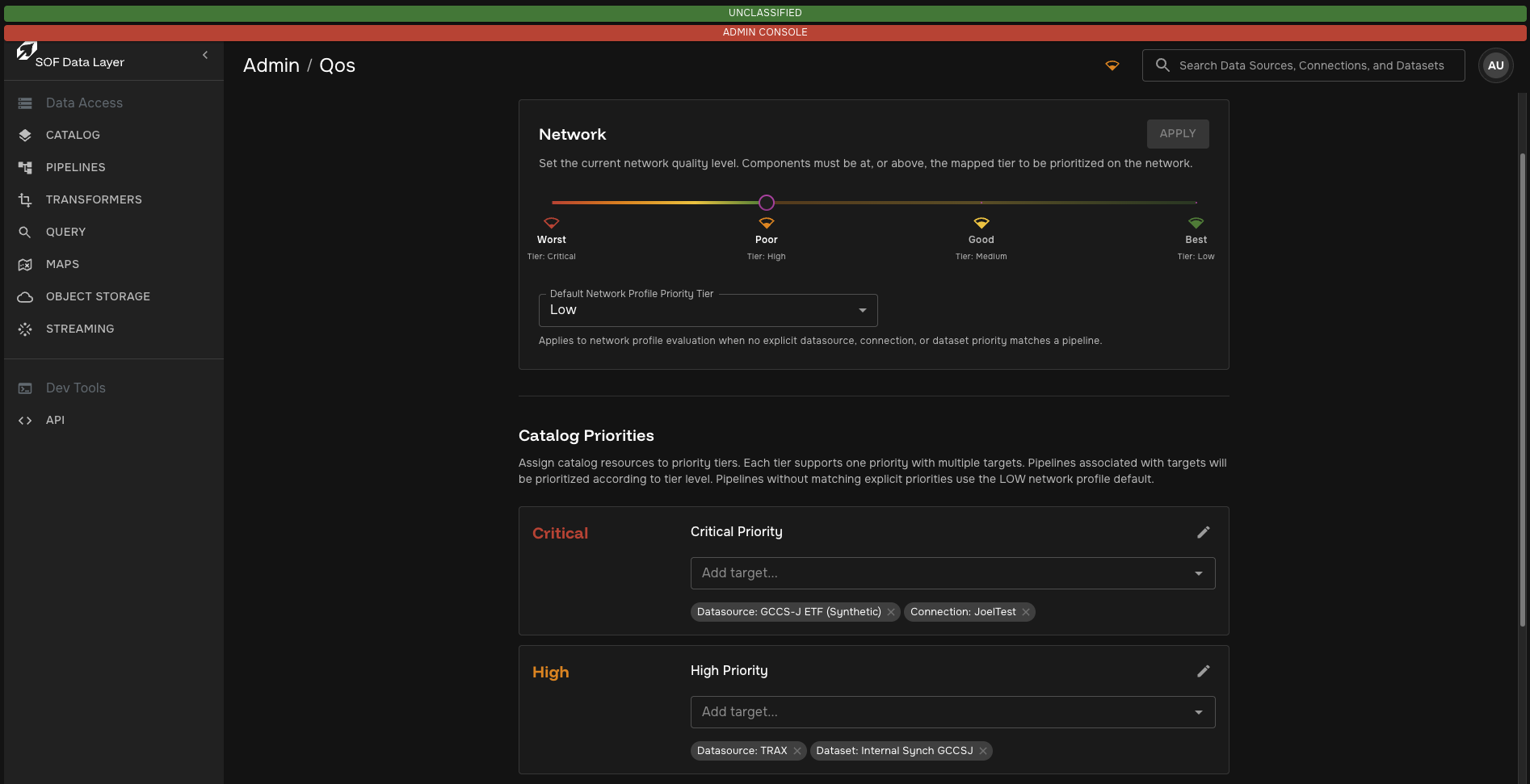This screenshot has width=1530, height=784.
Task: Click the search magnifier icon in header
Action: point(1162,65)
